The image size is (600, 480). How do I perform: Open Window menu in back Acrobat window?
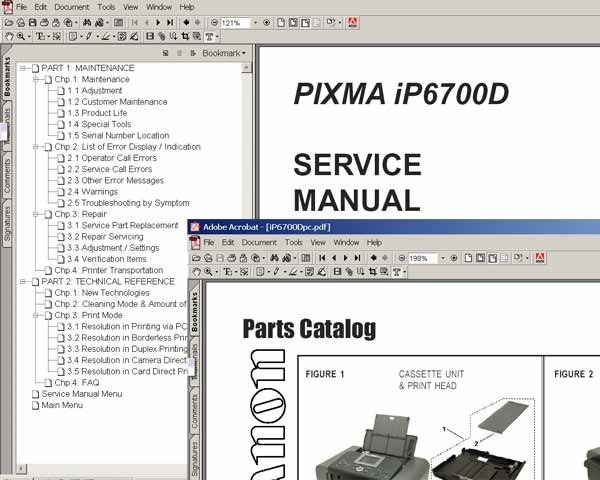[159, 7]
